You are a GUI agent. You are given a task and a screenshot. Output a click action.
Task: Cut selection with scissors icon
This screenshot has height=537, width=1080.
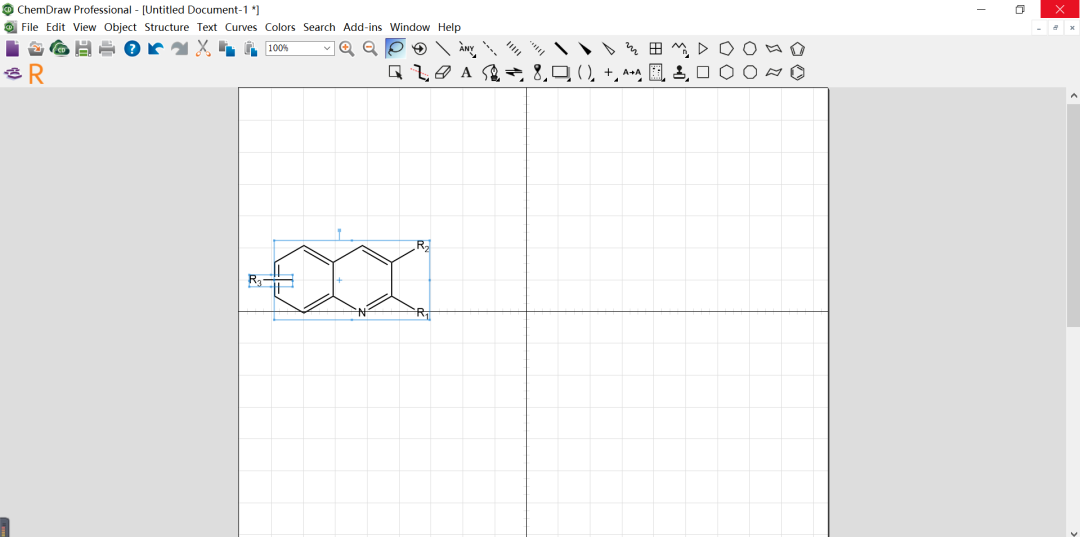pyautogui.click(x=202, y=48)
